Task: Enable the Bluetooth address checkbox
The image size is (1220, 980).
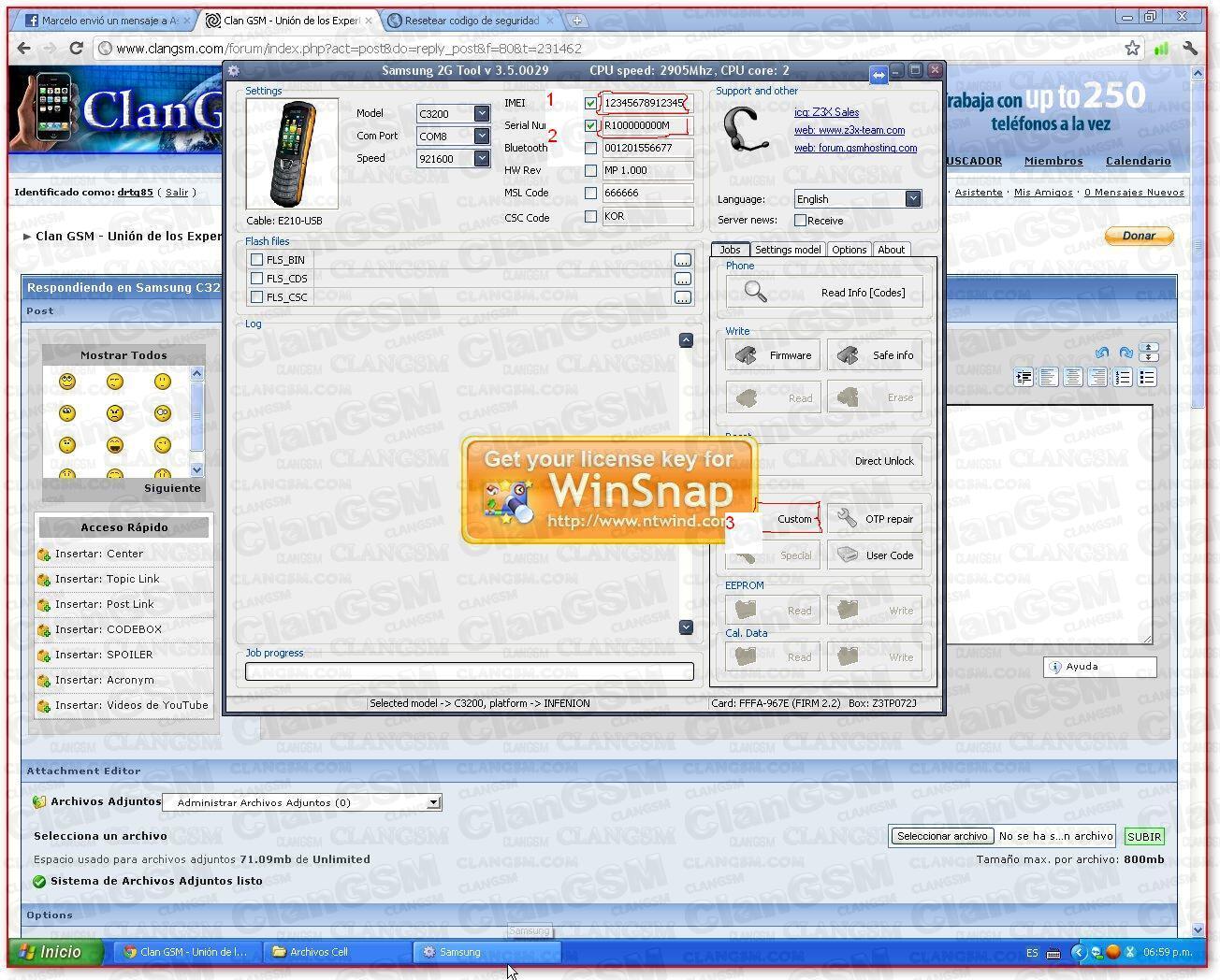Action: tap(590, 148)
